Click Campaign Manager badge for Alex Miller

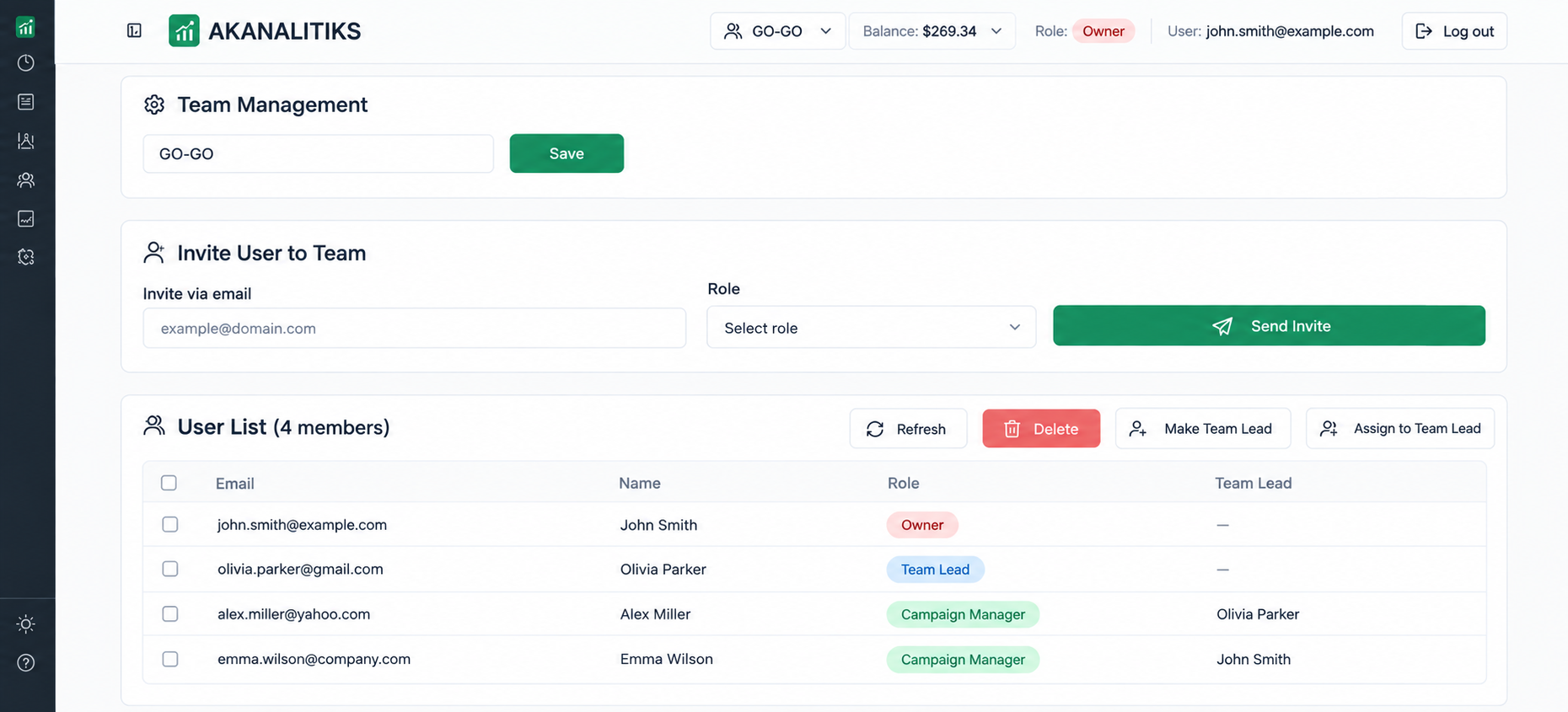point(963,614)
